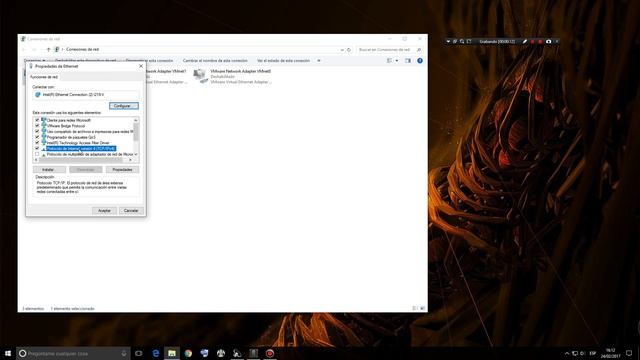Click the pencil draw icon in recorder
The width and height of the screenshot is (640, 360).
click(x=525, y=42)
